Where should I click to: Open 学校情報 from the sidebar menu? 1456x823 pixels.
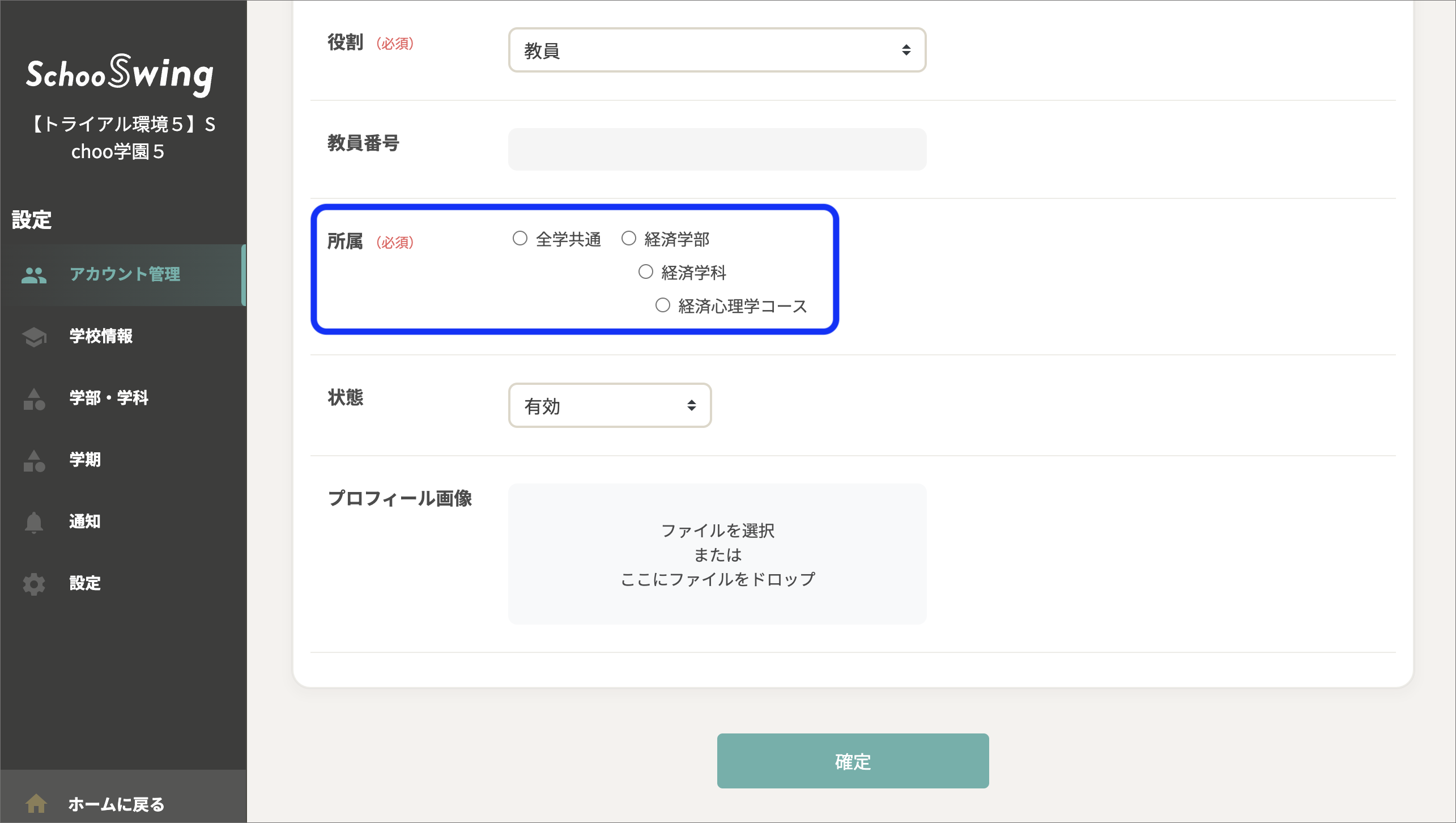100,337
